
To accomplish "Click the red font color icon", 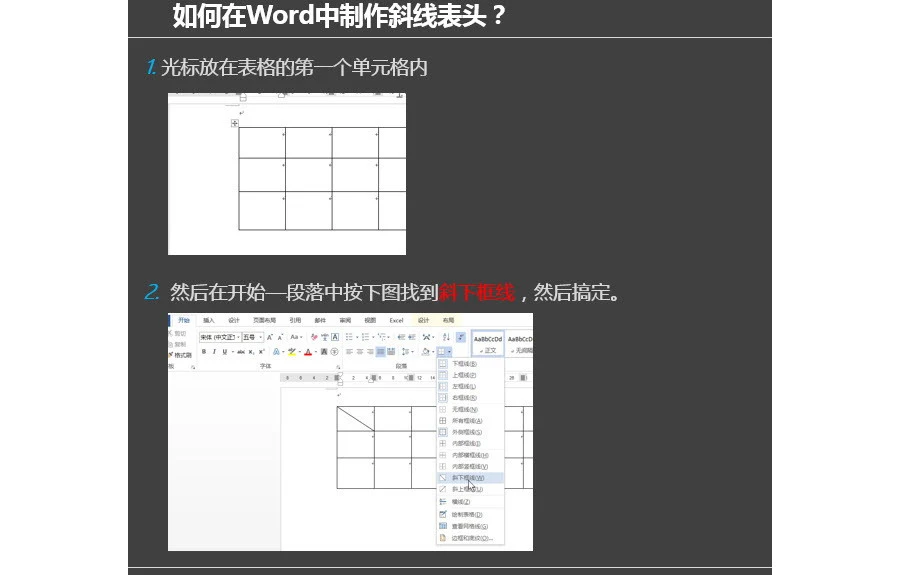I will click(309, 352).
